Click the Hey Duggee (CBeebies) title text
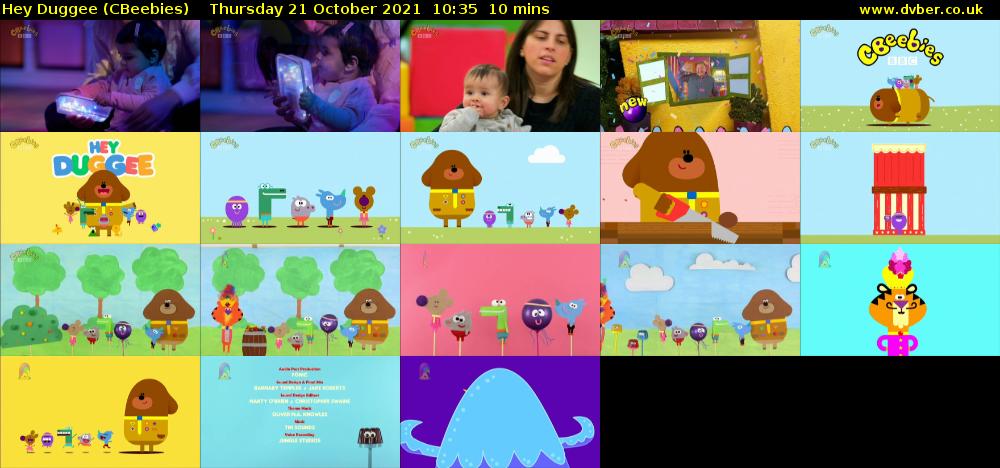 coord(96,10)
